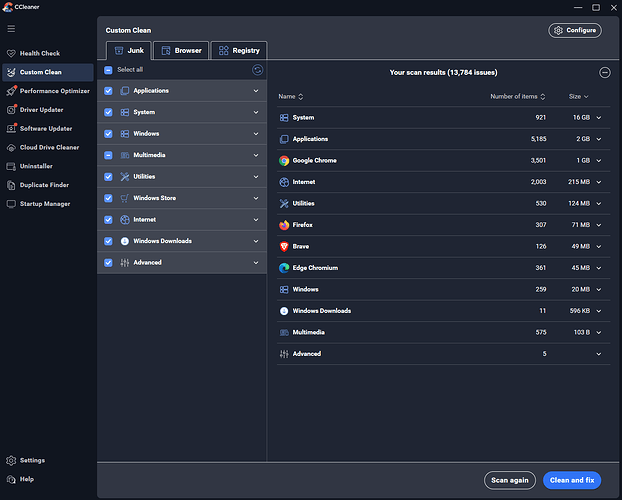
Task: Click the System icon in results list
Action: click(x=284, y=117)
